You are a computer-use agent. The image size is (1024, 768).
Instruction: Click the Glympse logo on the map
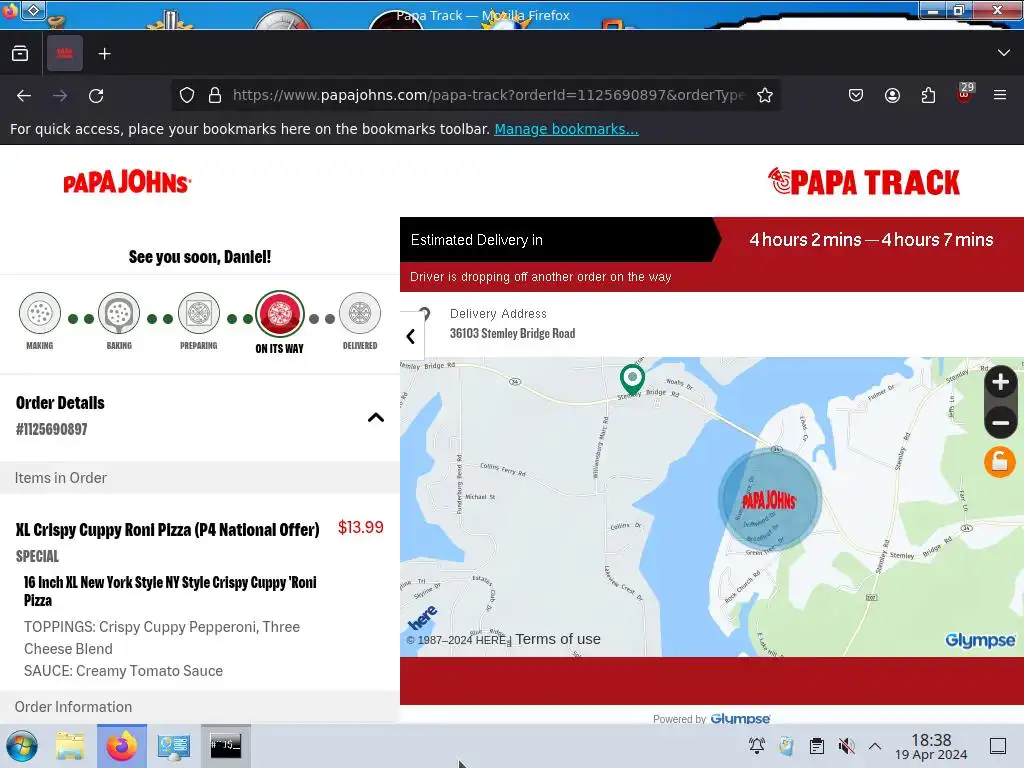tap(980, 641)
